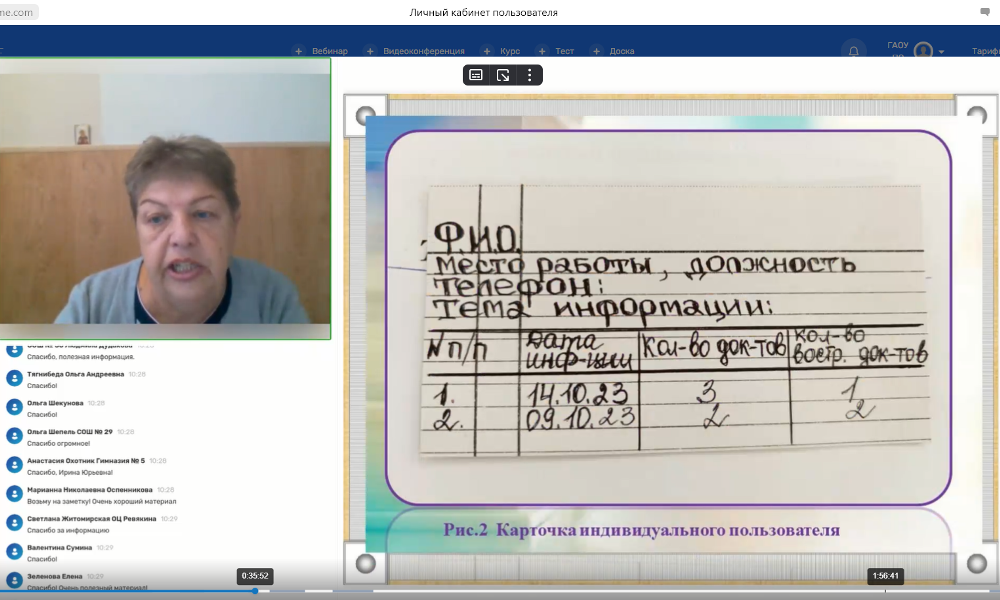Create a new Видеоконференция

point(415,51)
